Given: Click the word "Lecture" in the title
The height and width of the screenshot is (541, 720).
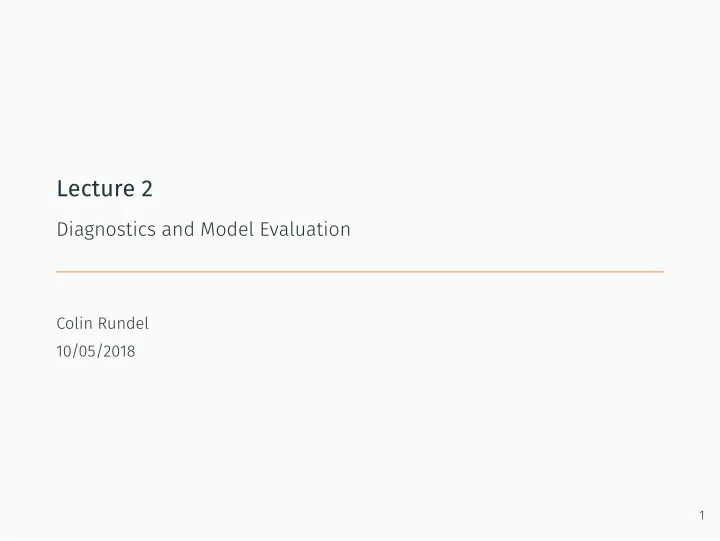Looking at the screenshot, I should pyautogui.click(x=96, y=189).
